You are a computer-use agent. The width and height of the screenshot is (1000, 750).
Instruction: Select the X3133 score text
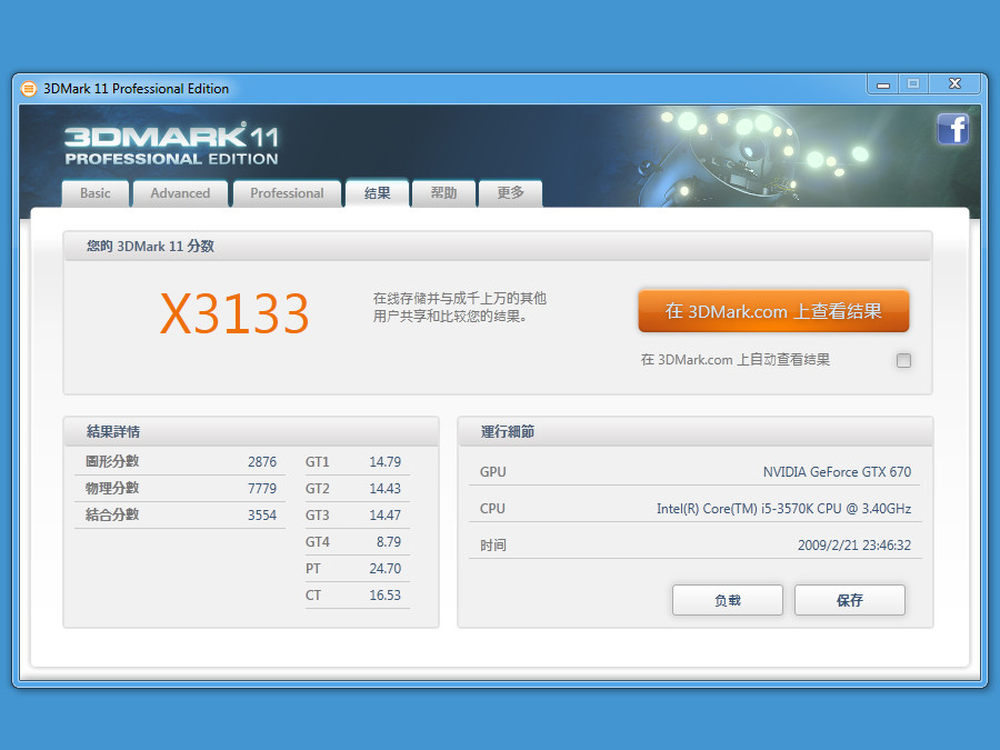234,313
